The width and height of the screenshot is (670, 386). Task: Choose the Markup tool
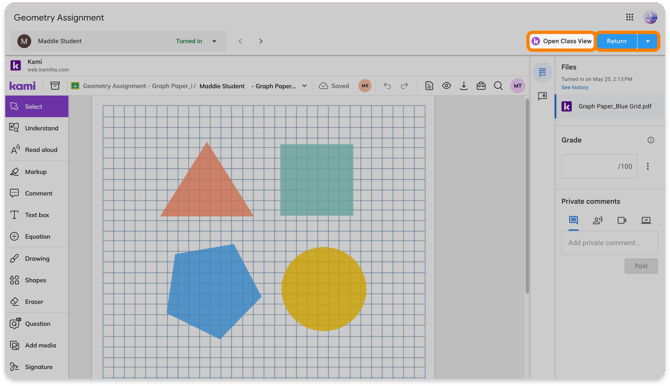click(36, 171)
